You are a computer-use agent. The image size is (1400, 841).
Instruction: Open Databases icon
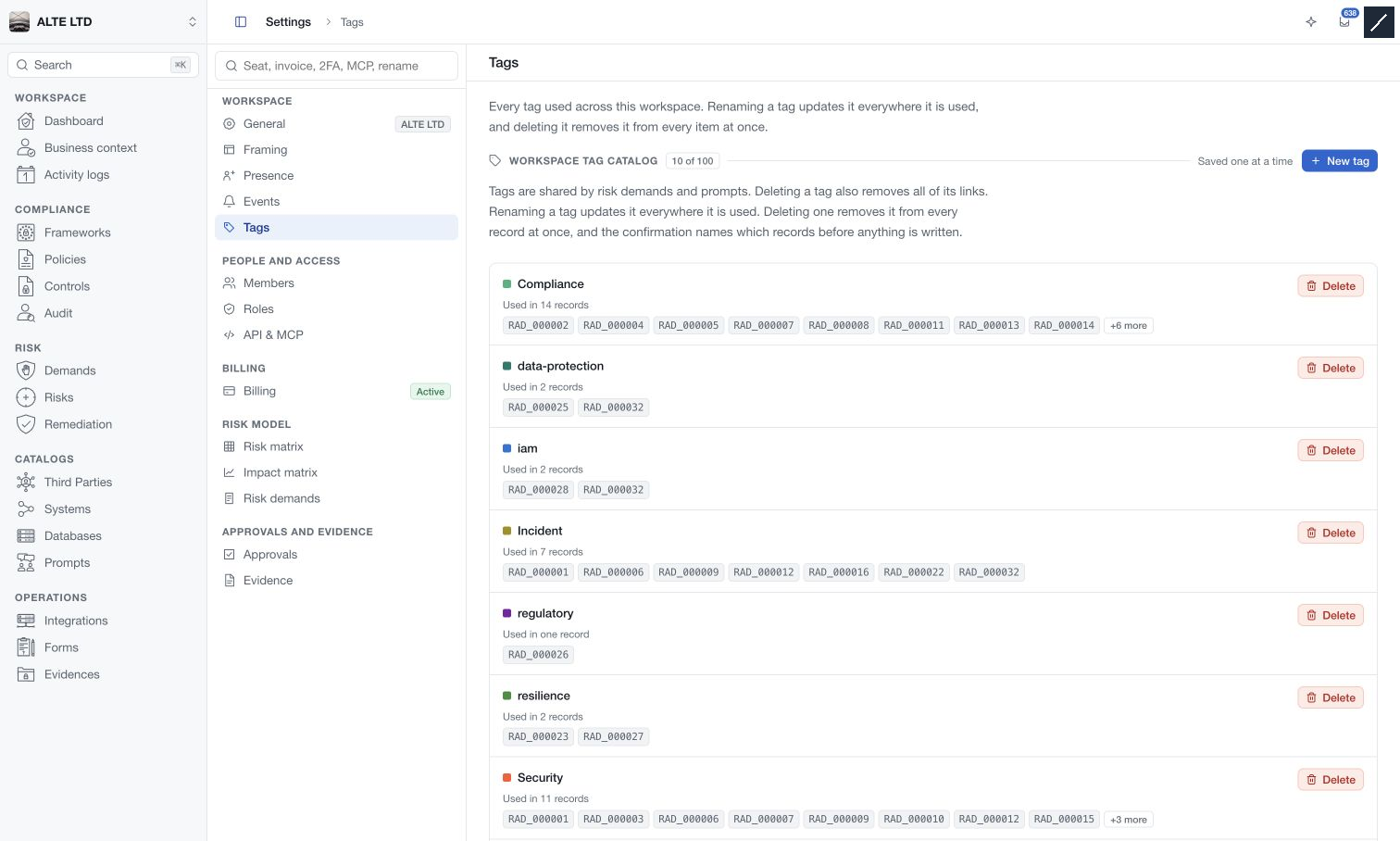point(26,536)
